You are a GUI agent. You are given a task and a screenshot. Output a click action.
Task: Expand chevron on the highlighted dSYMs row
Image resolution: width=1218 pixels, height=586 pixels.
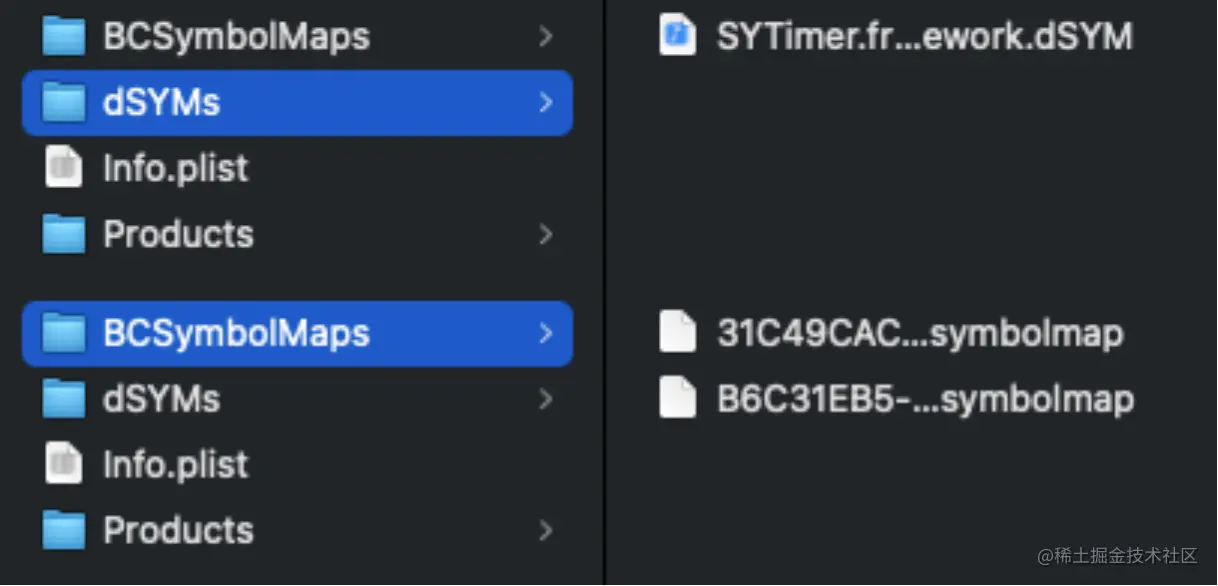(x=545, y=102)
